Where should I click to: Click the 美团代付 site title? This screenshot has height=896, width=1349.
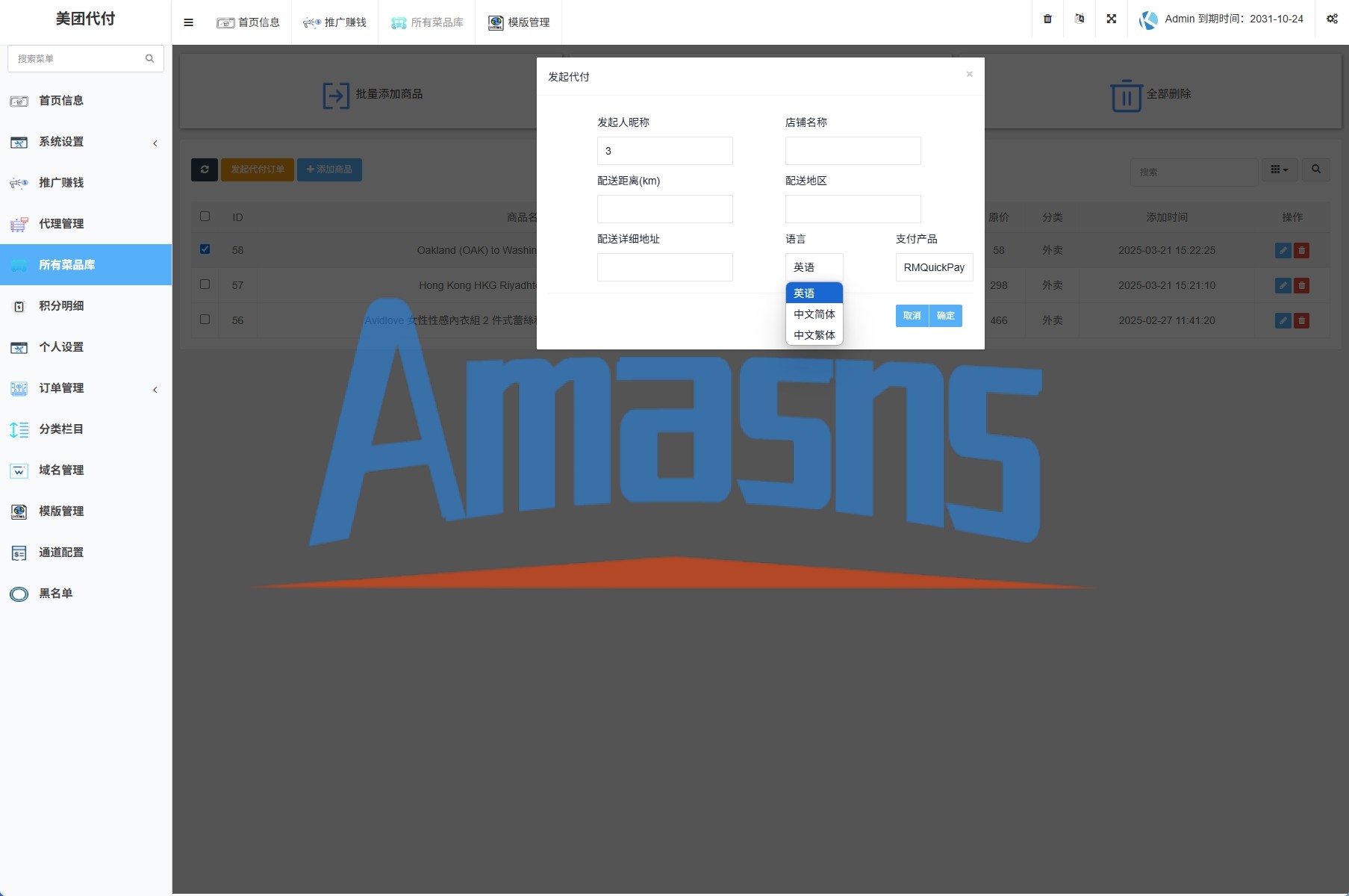click(x=86, y=19)
